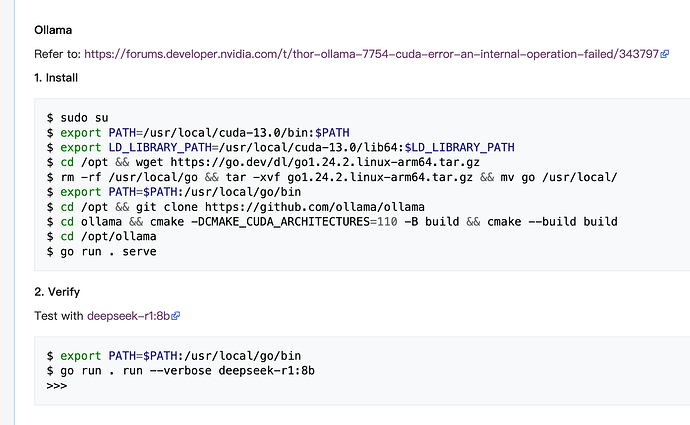
Task: Click the export PATH line in Verify block
Action: (x=174, y=356)
